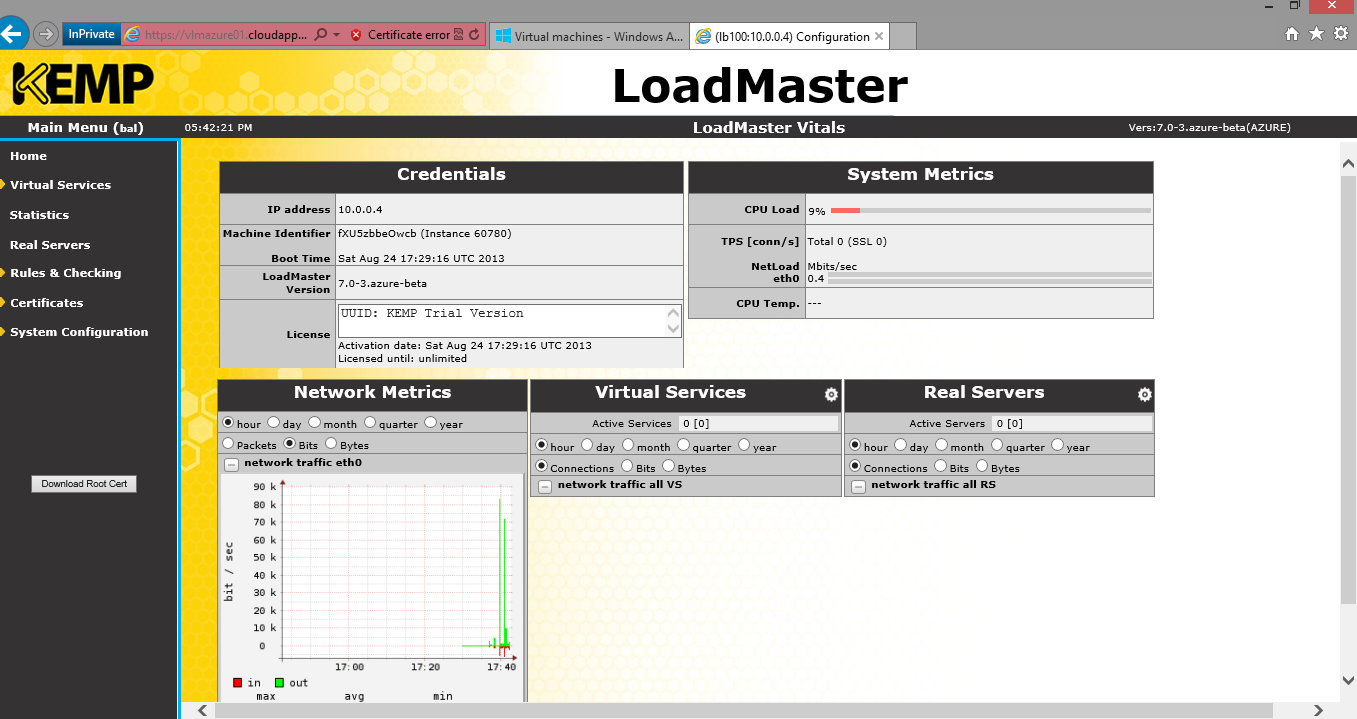Open the Real Servers panel gear settings
Screen dimensions: 1357x719
[1145, 395]
